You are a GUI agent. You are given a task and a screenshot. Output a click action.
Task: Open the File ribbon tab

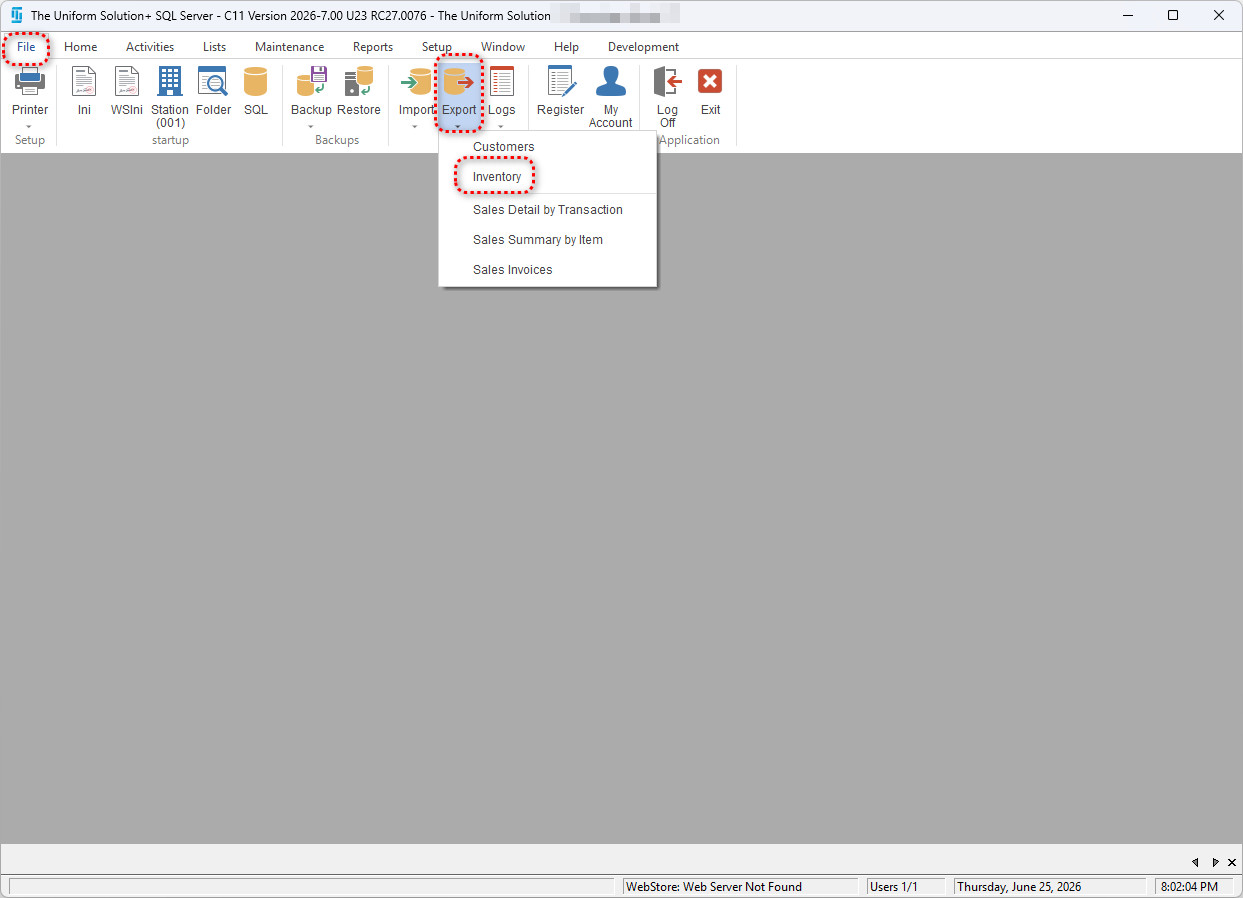click(x=26, y=47)
